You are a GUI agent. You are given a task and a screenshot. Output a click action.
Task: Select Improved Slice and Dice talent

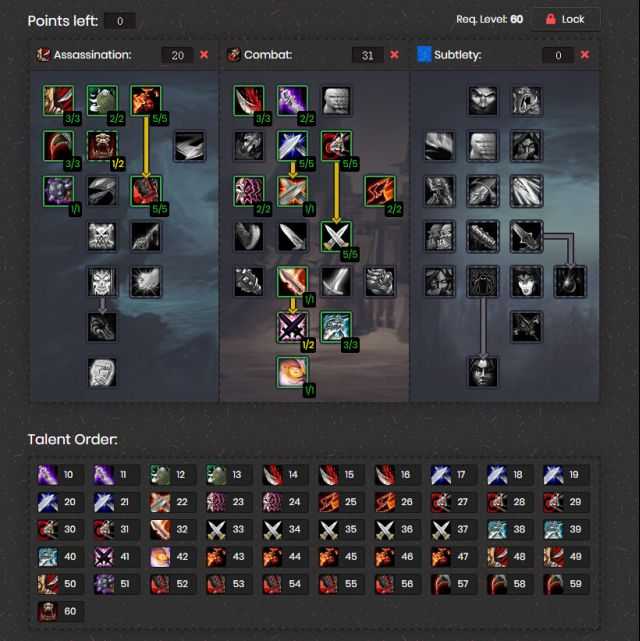tap(190, 146)
